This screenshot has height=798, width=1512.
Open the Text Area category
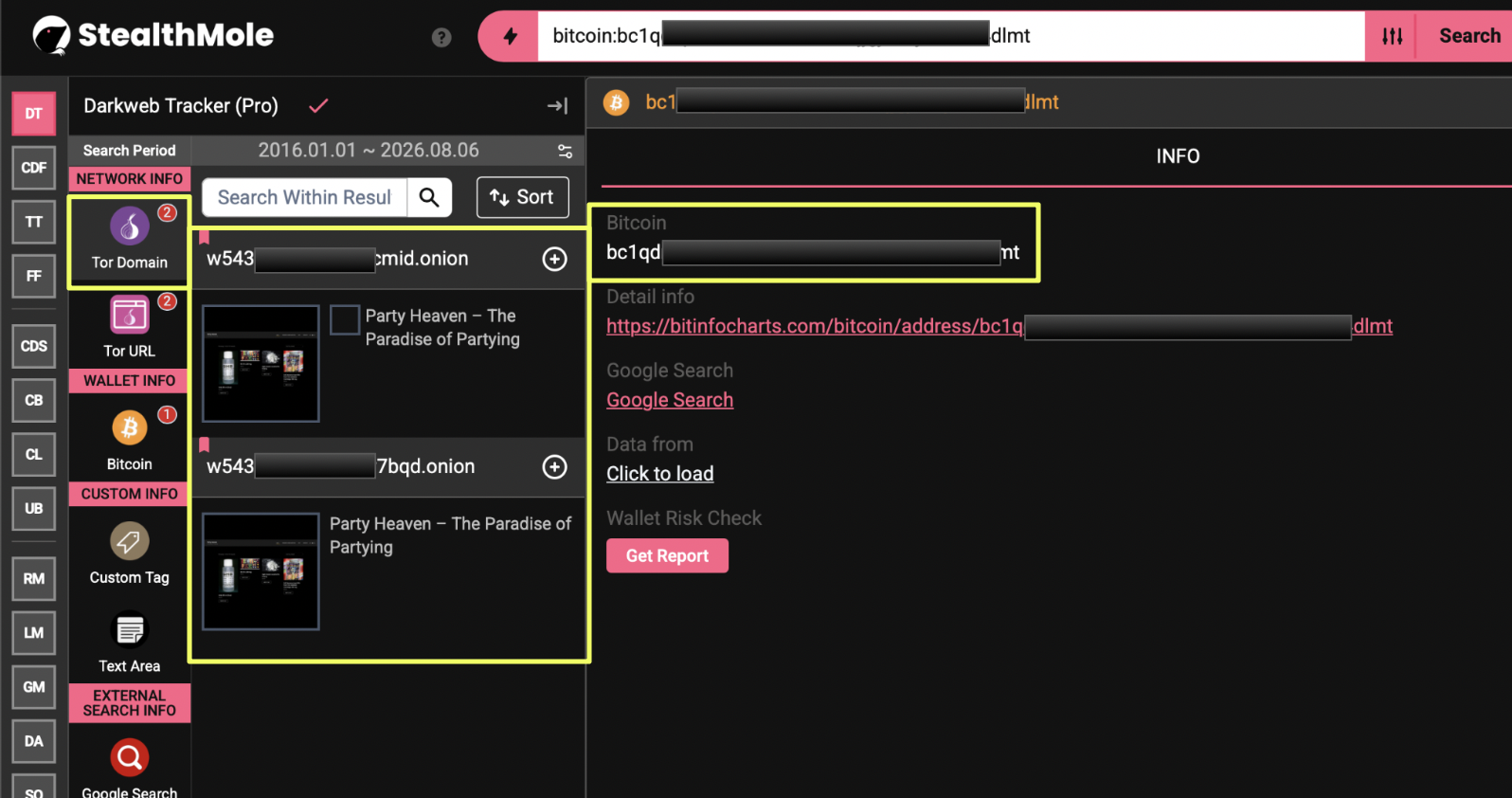point(130,643)
